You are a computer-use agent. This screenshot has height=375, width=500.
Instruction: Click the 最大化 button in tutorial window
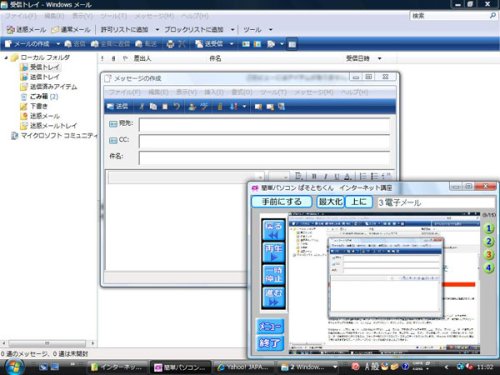[x=330, y=202]
